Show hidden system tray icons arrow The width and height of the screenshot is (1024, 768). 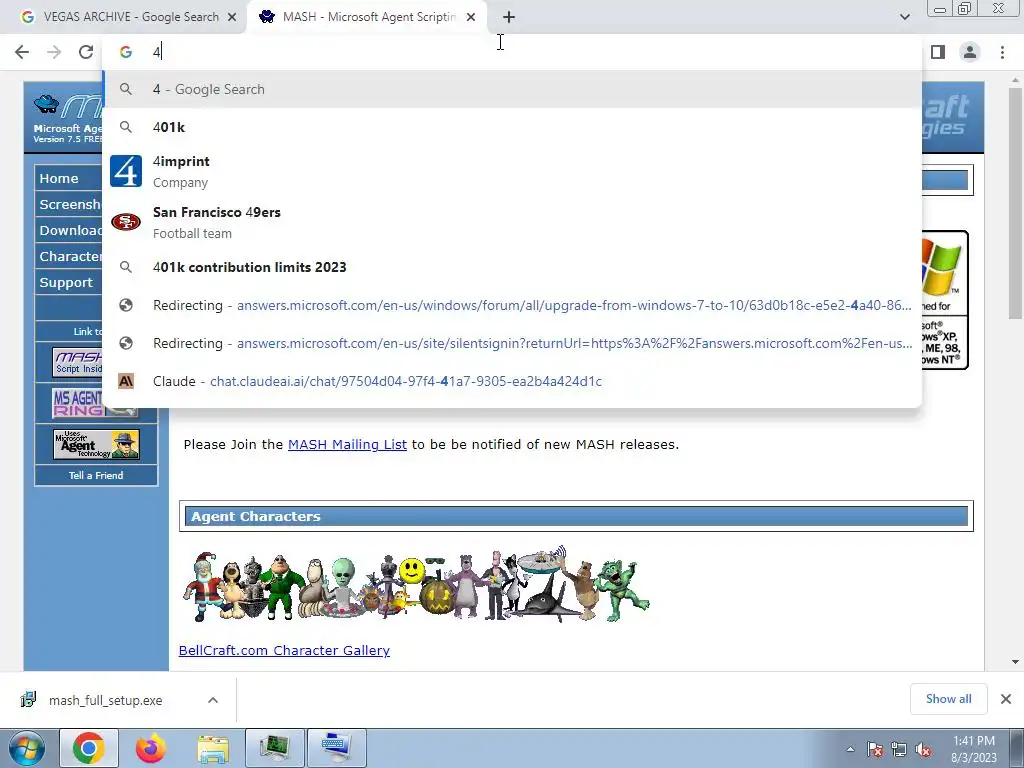click(850, 749)
